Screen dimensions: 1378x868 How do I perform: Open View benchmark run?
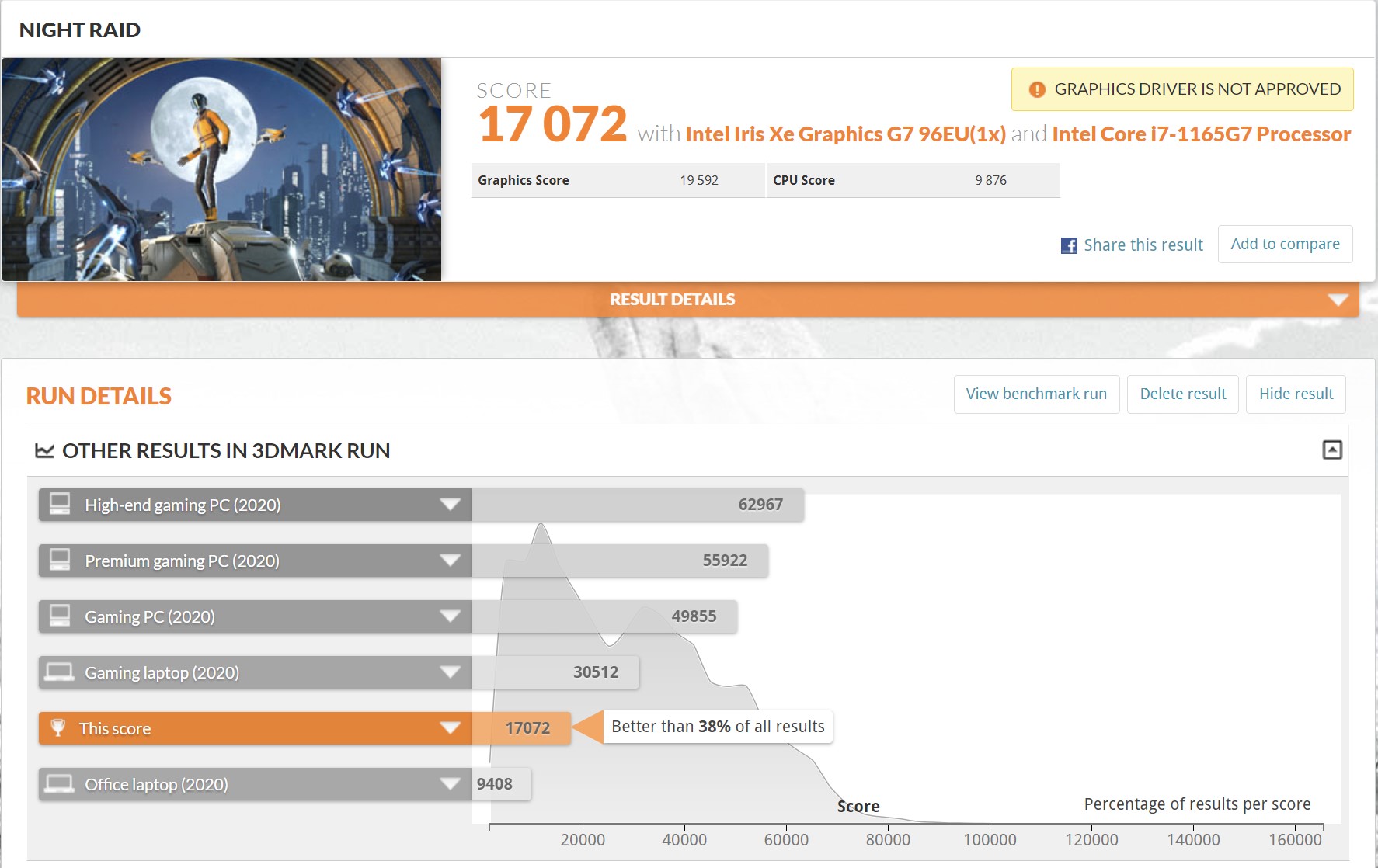[x=1036, y=394]
